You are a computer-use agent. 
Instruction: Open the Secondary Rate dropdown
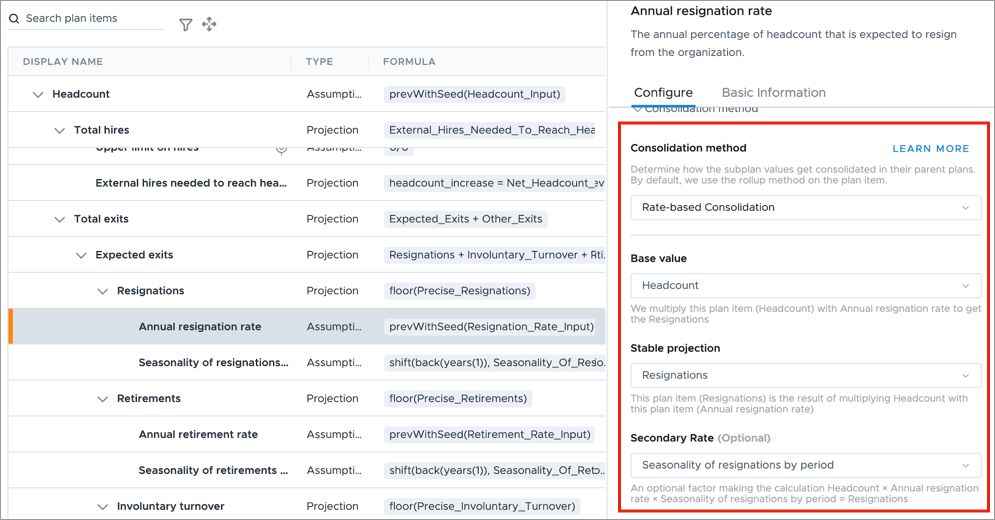(x=805, y=465)
